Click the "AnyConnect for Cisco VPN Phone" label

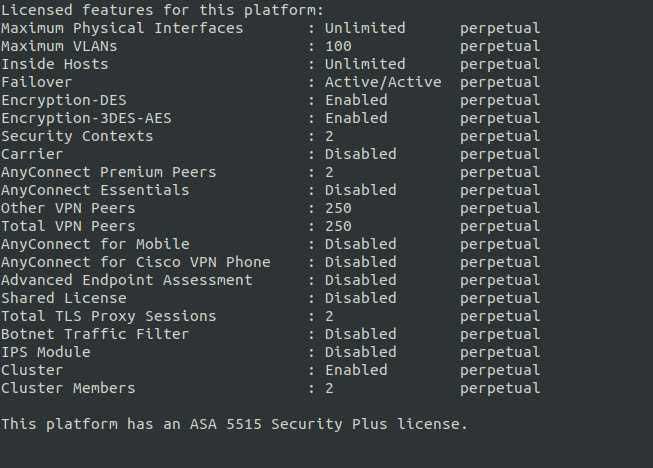click(136, 262)
